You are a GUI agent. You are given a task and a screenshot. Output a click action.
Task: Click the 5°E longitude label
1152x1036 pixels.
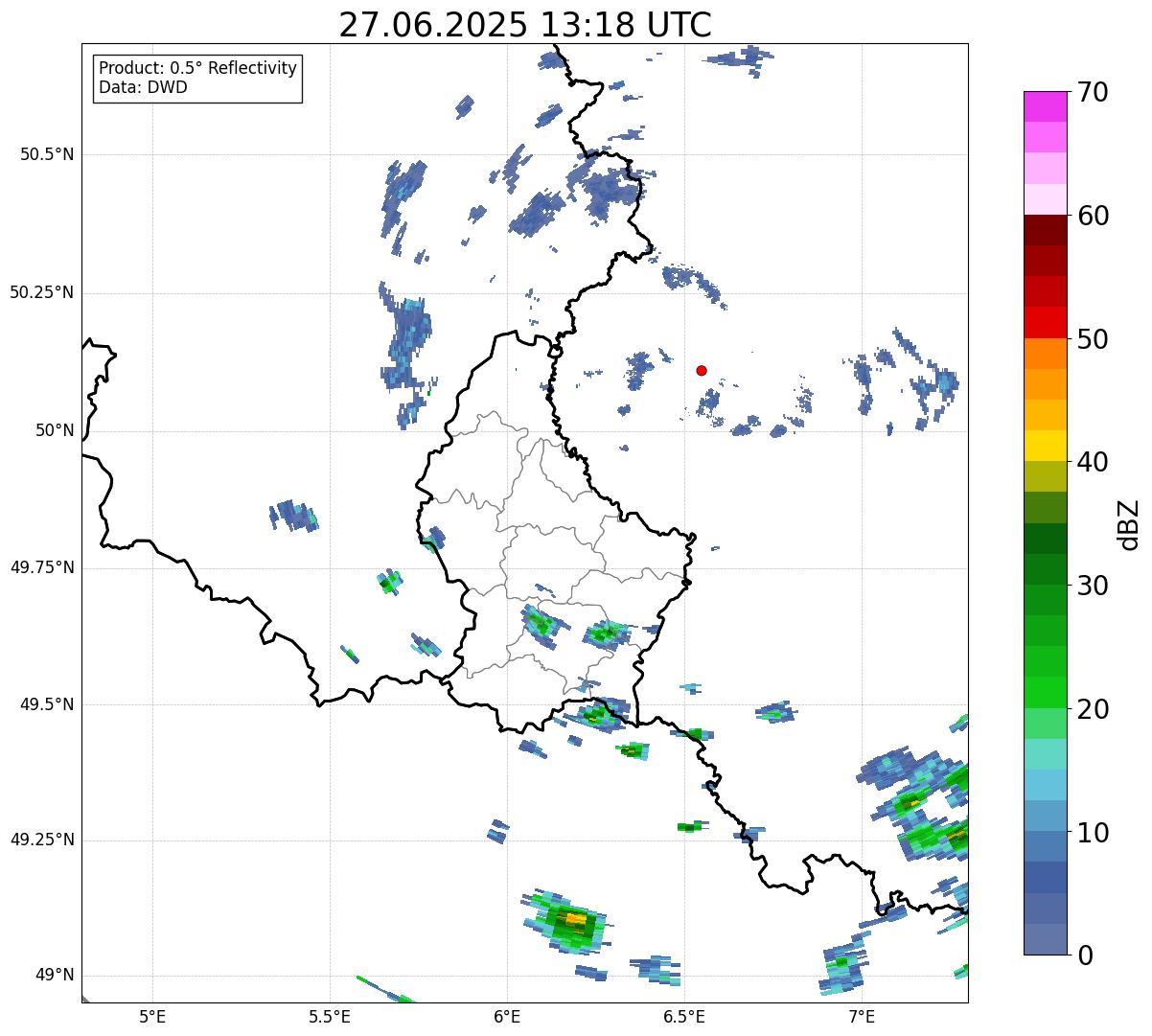[152, 1016]
